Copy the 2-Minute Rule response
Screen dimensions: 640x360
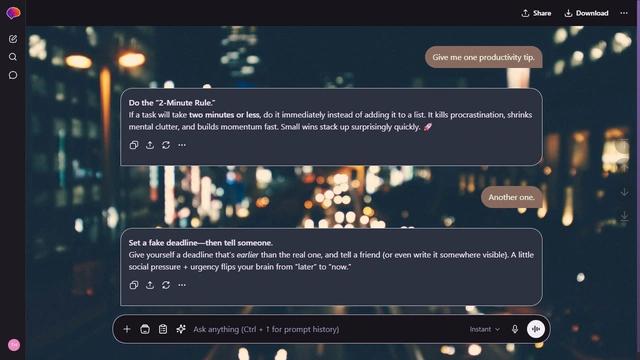(x=134, y=145)
